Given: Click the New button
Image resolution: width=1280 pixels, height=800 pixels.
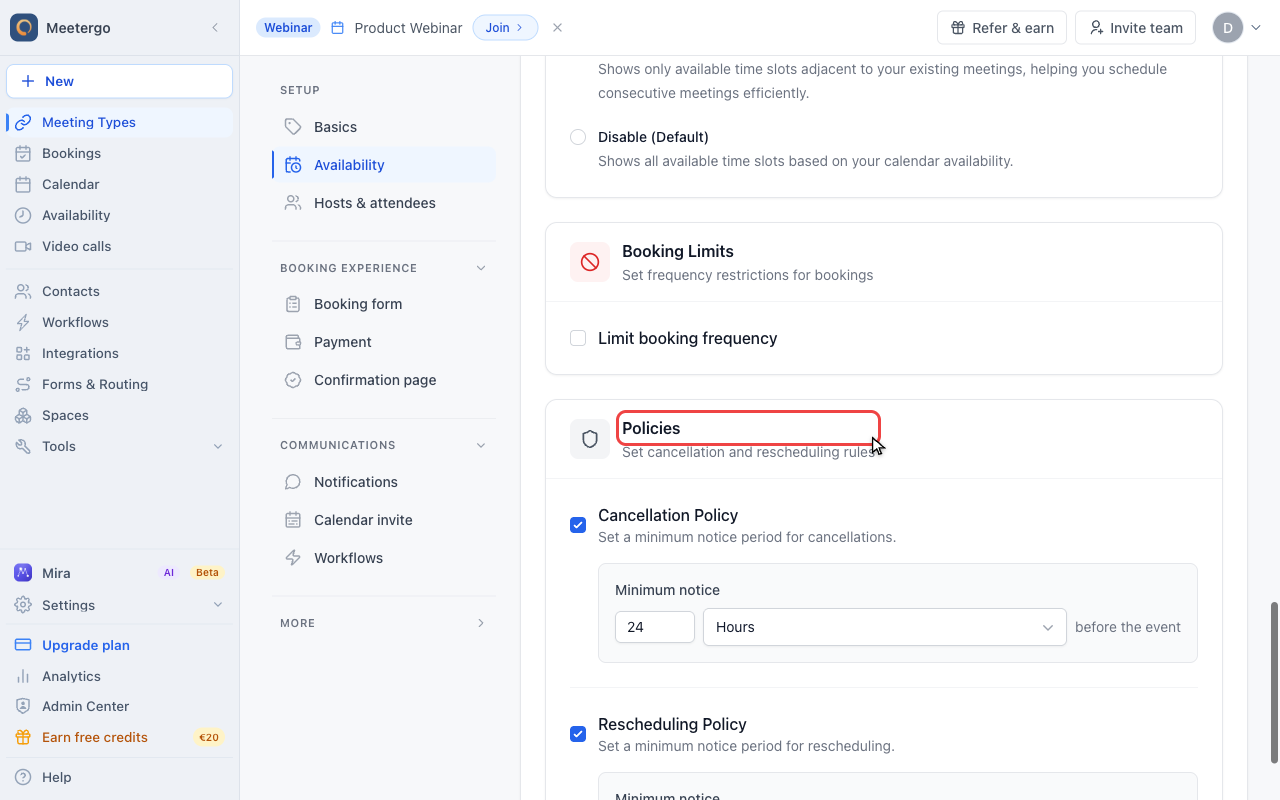Looking at the screenshot, I should point(119,81).
